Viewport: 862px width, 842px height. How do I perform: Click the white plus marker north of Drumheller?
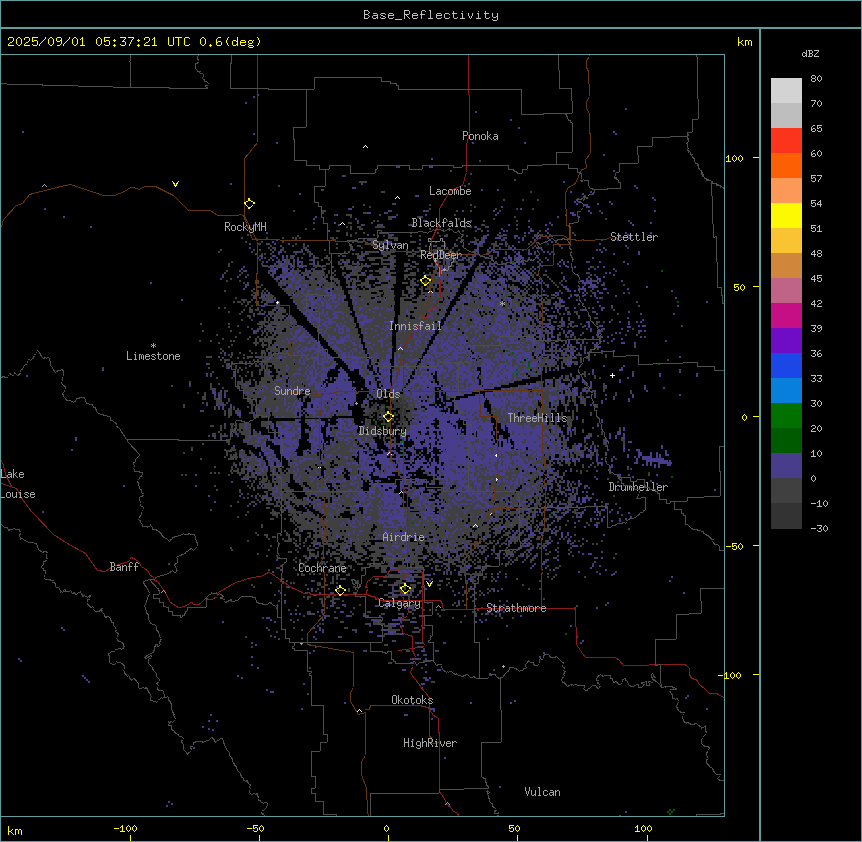[612, 375]
